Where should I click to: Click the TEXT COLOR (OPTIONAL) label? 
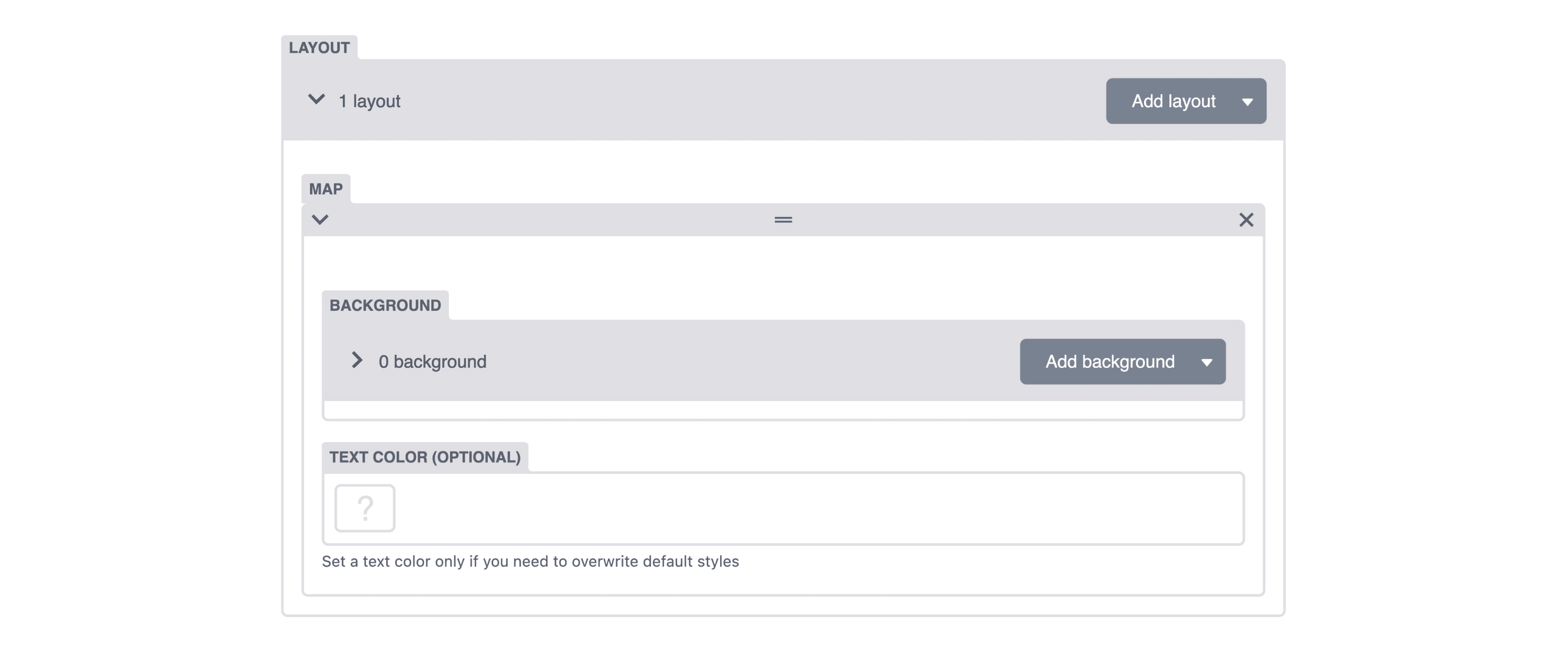(425, 457)
